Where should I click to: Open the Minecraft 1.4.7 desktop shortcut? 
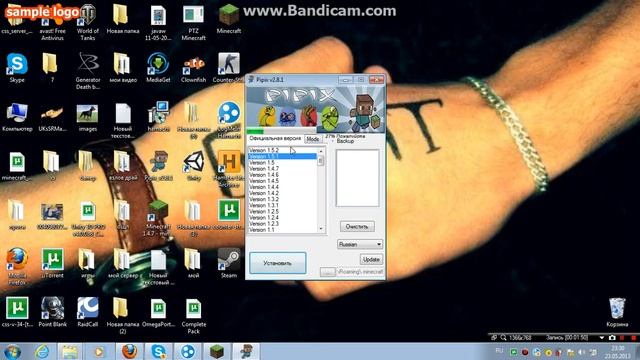pyautogui.click(x=158, y=218)
